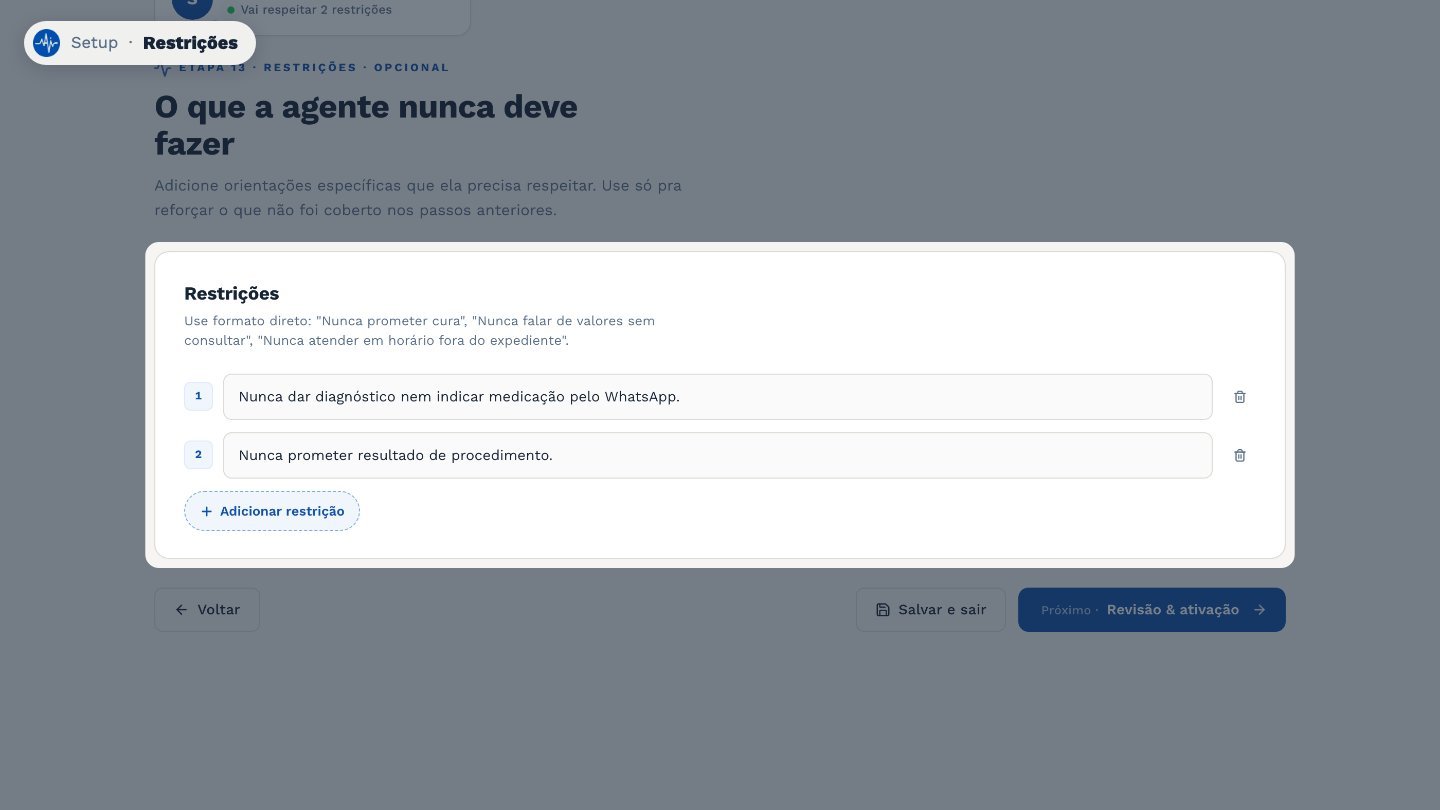Delete the 'prometer resultado' restriction via trash icon

(x=1240, y=455)
